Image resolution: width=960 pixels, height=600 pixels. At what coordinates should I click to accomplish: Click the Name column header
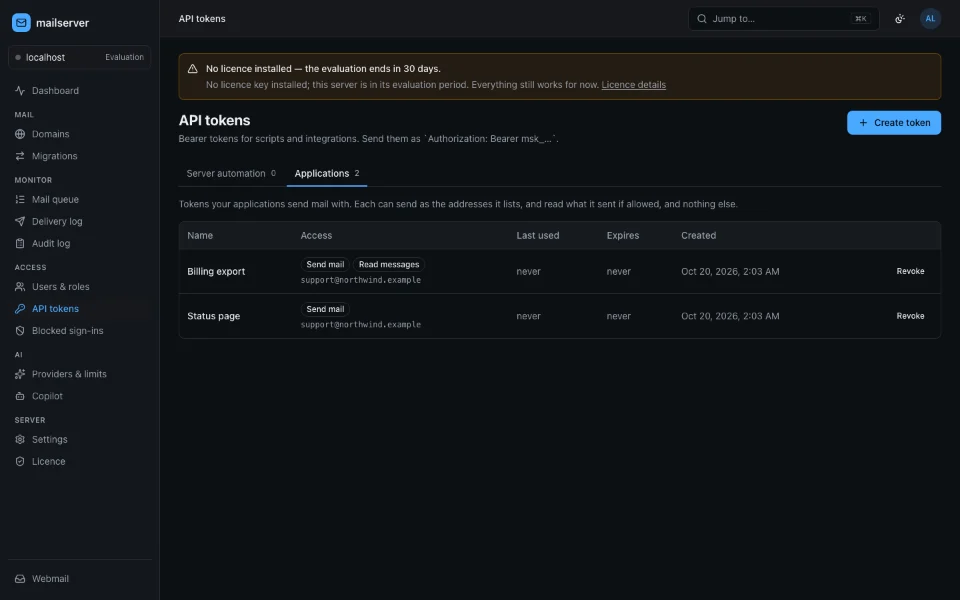[x=200, y=236]
